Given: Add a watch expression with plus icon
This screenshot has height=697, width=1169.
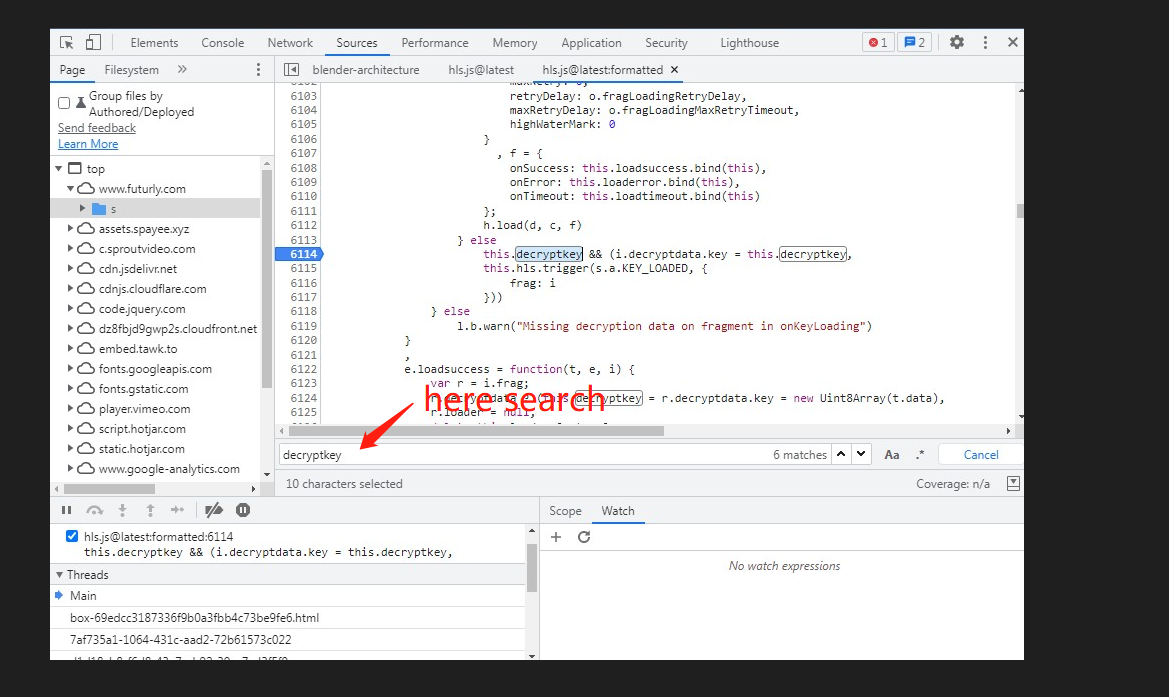Looking at the screenshot, I should pyautogui.click(x=556, y=537).
